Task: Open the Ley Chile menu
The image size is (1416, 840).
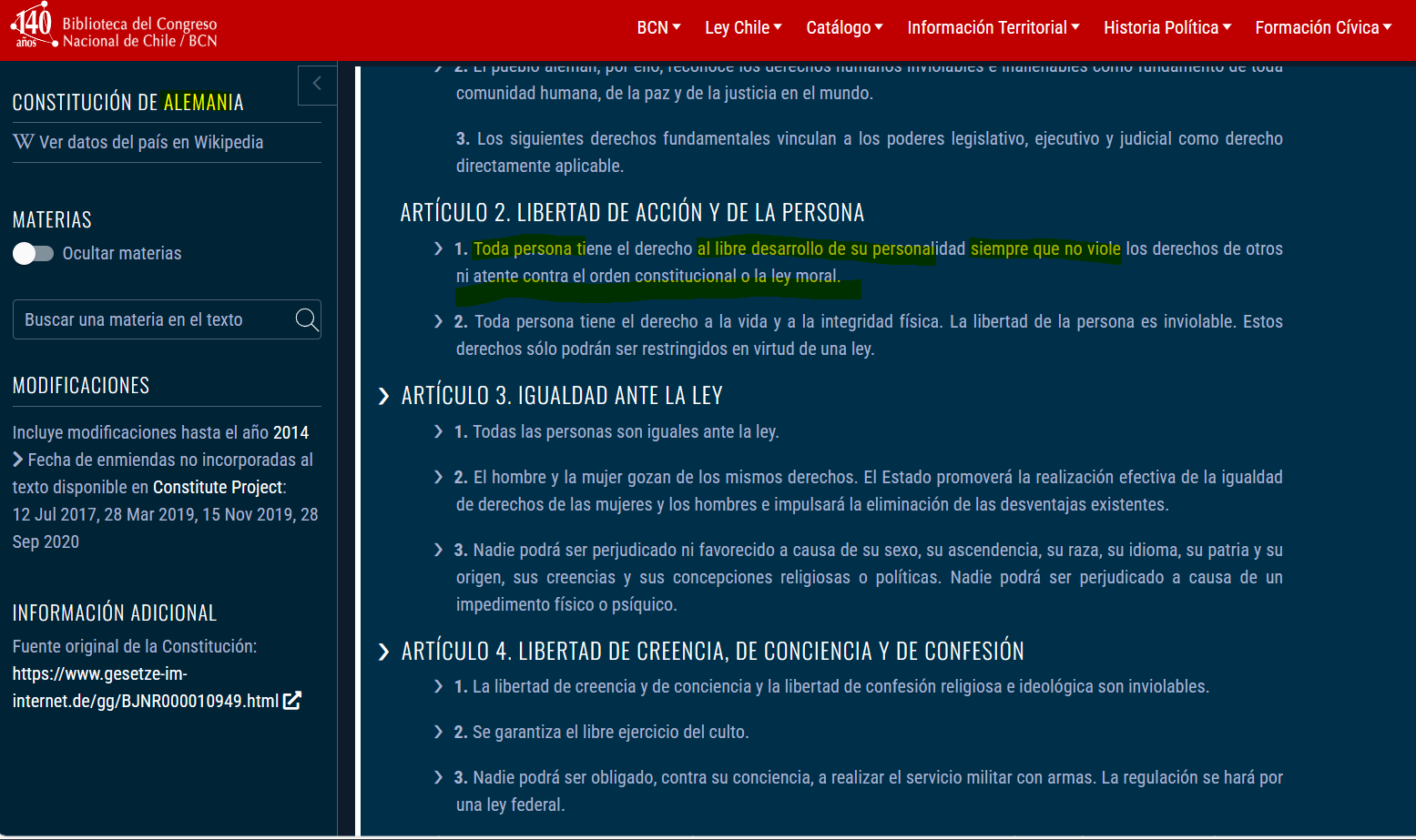Action: coord(743,28)
